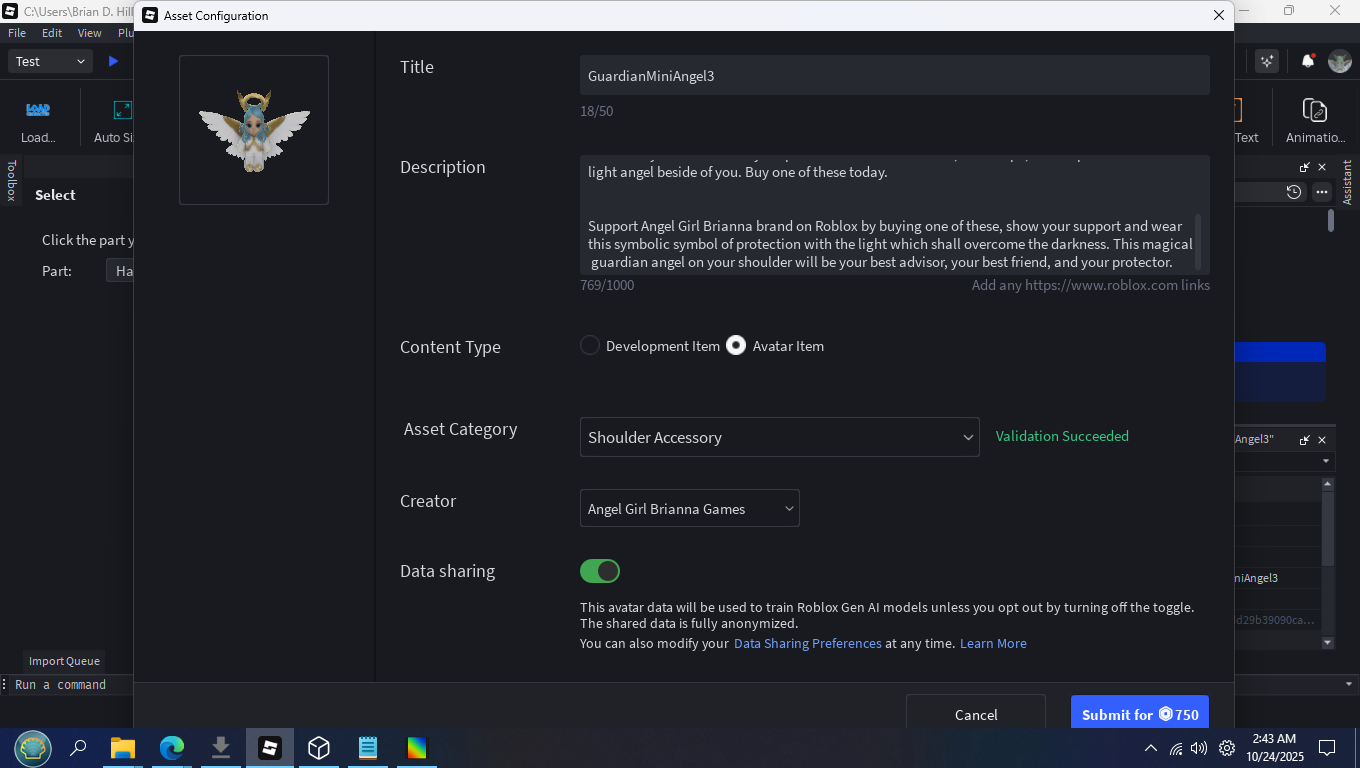Open the File menu
The height and width of the screenshot is (768, 1360).
[x=17, y=33]
